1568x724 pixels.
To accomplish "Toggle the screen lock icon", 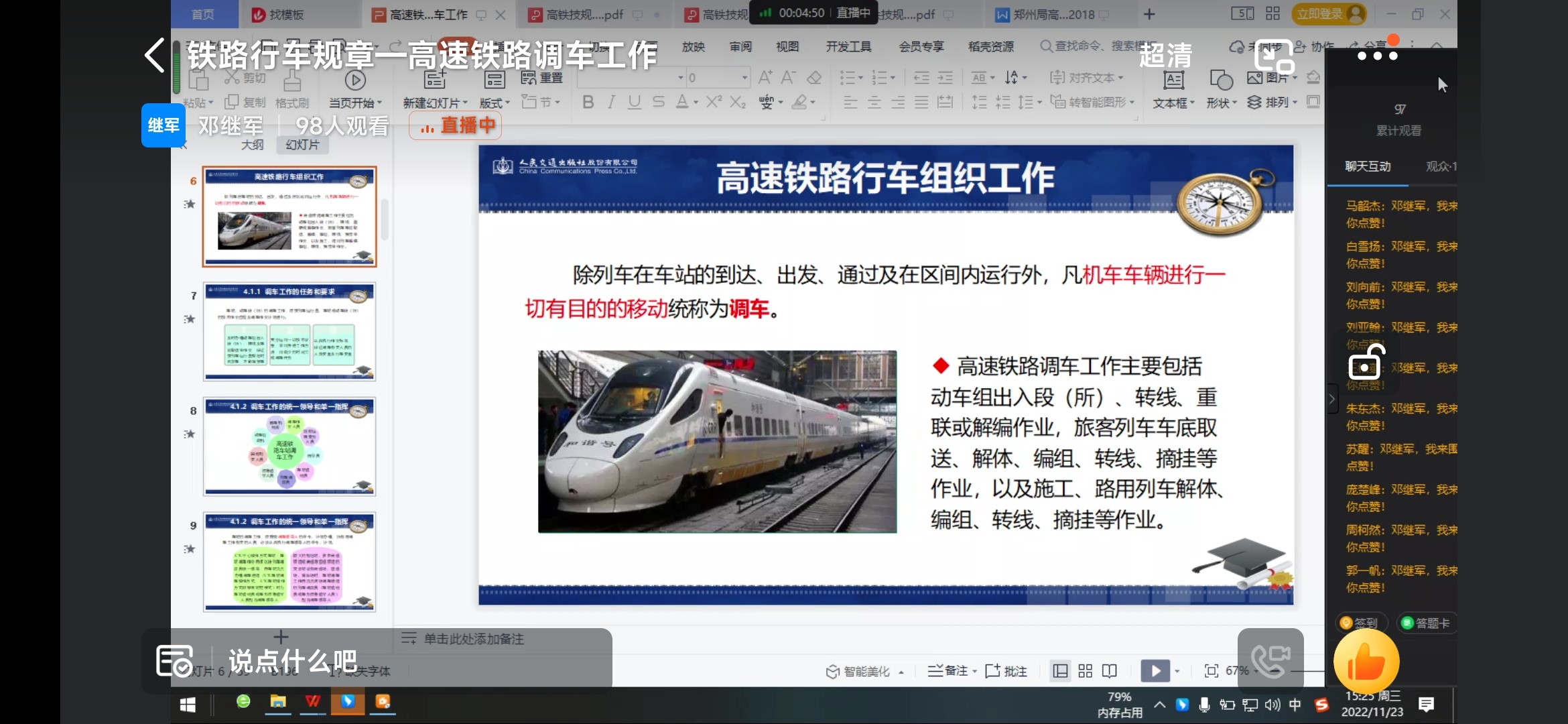I will [x=1366, y=364].
